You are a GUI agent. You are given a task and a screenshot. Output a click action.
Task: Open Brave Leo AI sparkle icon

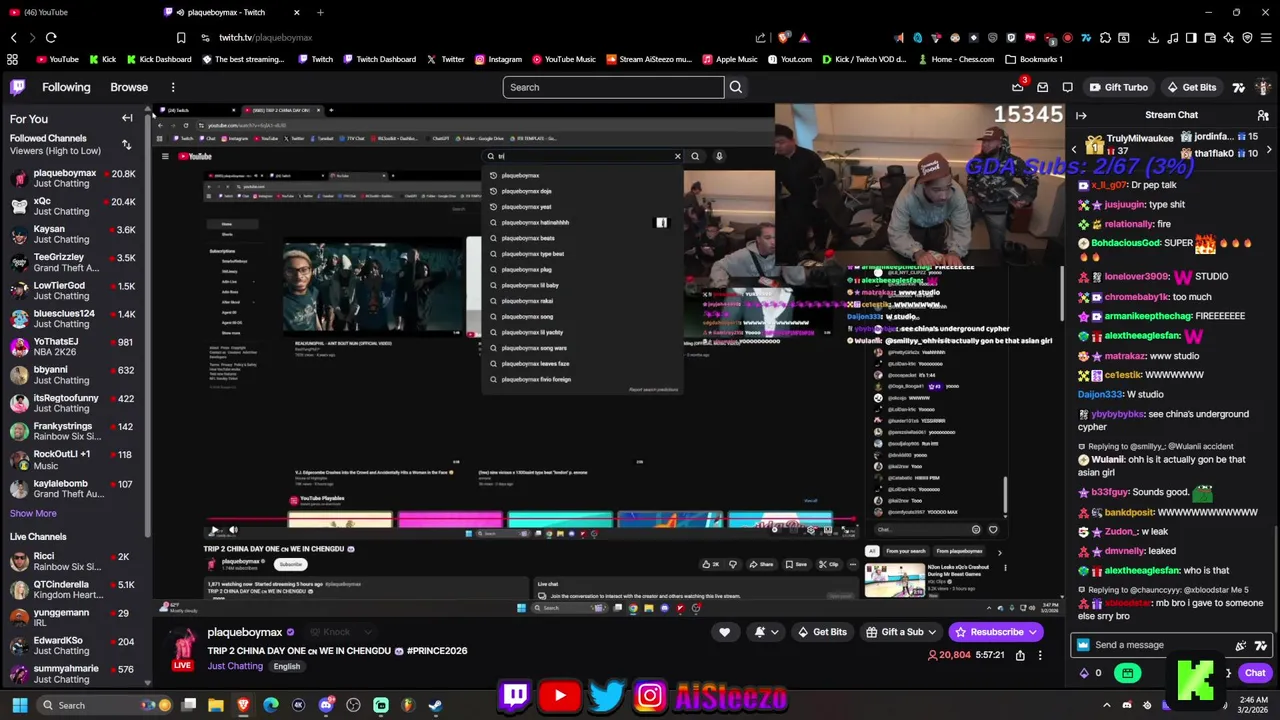click(1229, 38)
